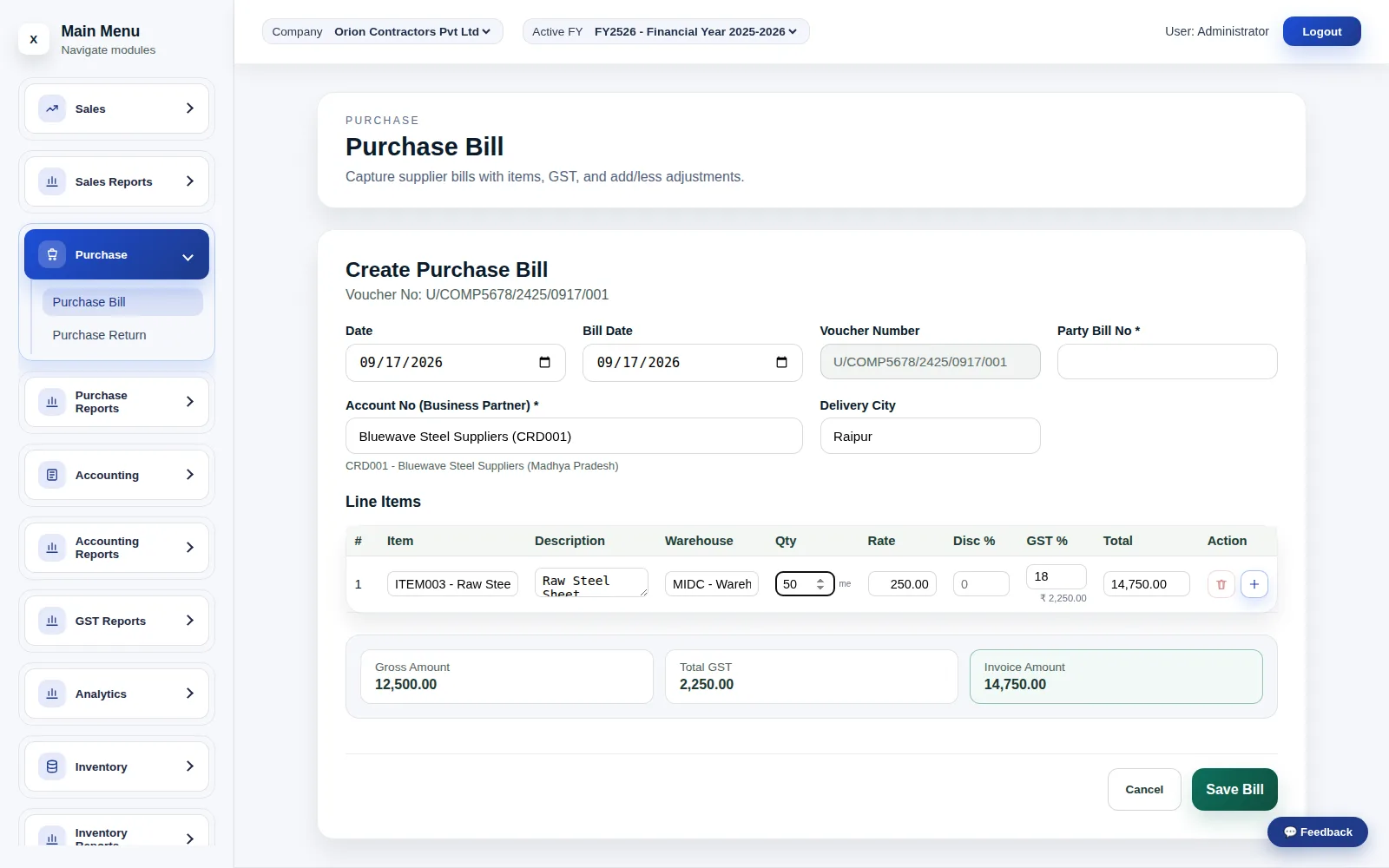
Task: Add a new line item with plus icon
Action: [1254, 584]
